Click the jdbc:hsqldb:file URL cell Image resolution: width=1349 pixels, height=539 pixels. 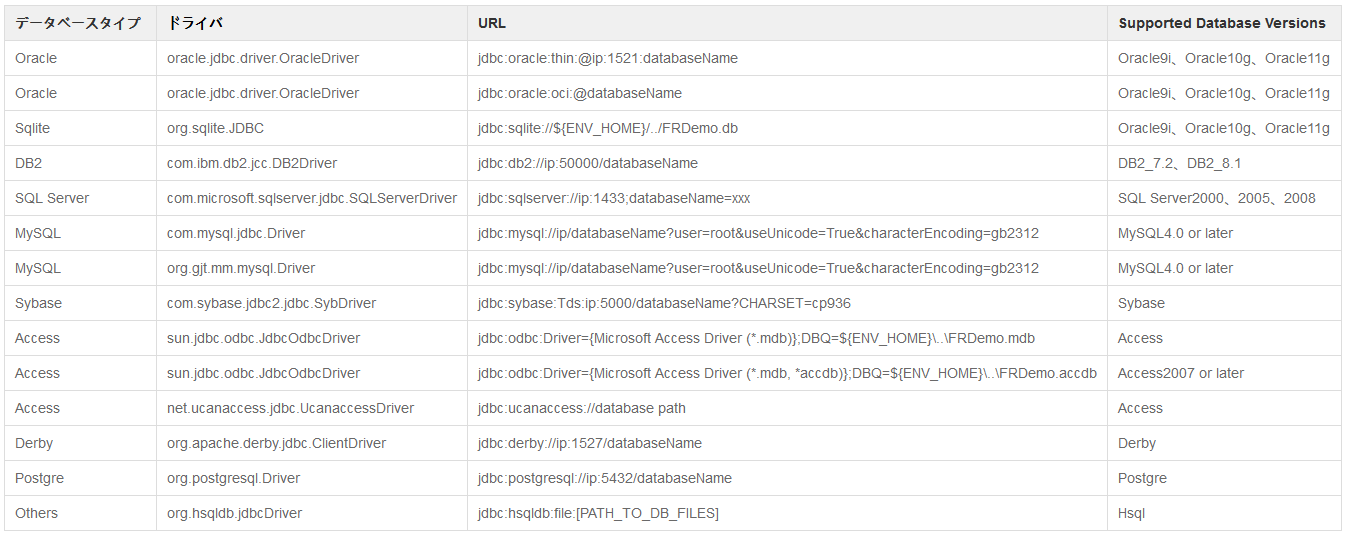coord(787,513)
